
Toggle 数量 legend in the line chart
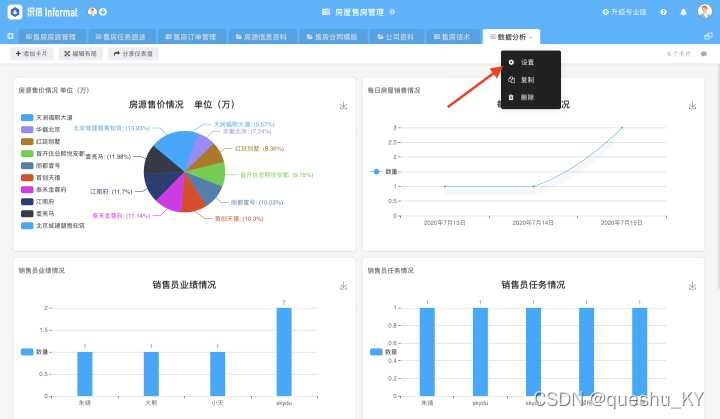(384, 171)
